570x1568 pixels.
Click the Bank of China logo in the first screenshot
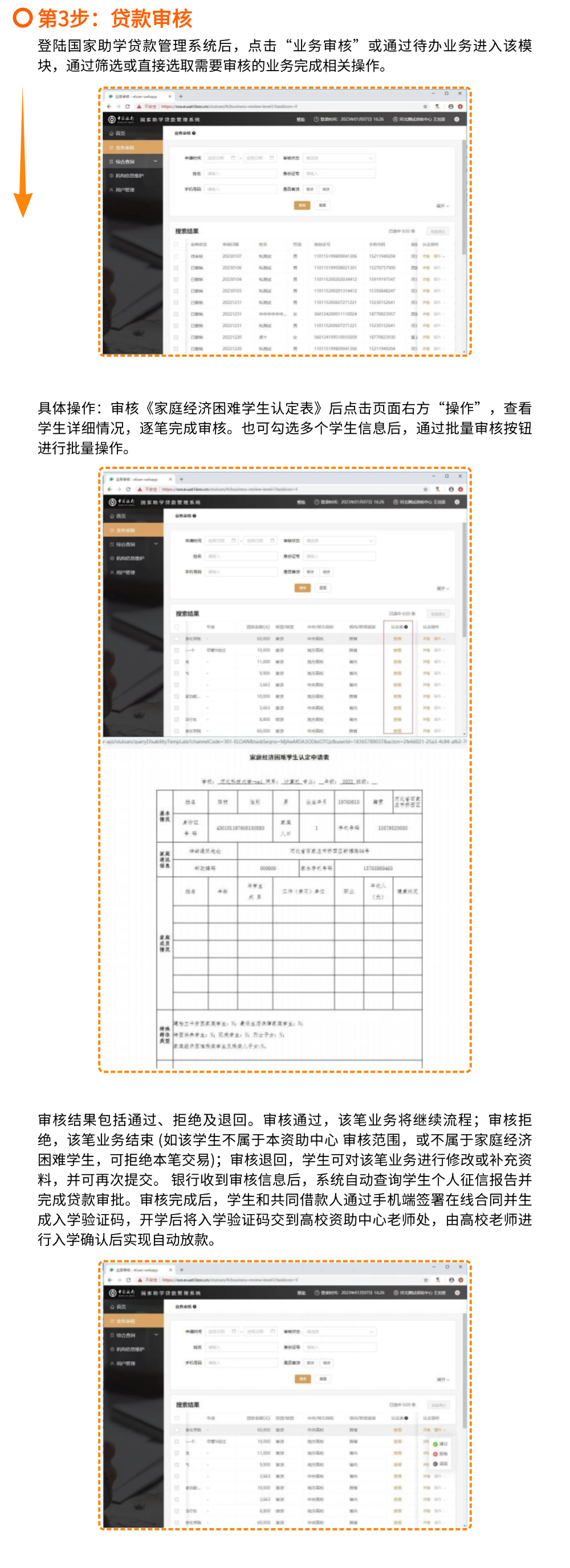[x=121, y=119]
